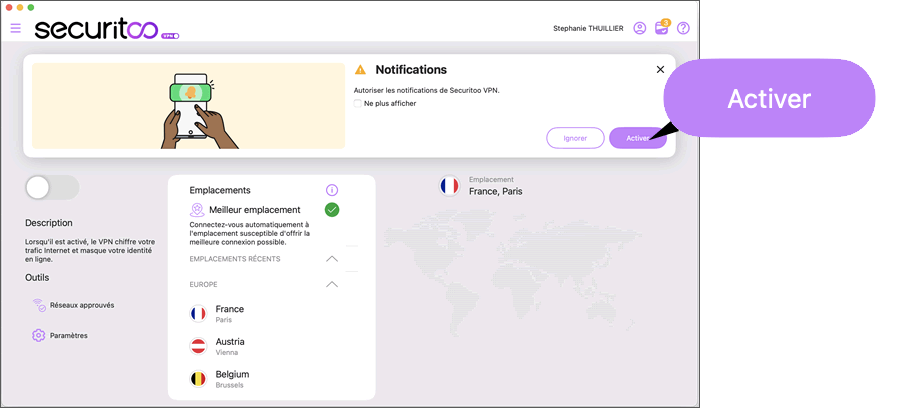This screenshot has height=408, width=898.
Task: Click the French flag beside Emplacement France, Paris
Action: click(450, 186)
